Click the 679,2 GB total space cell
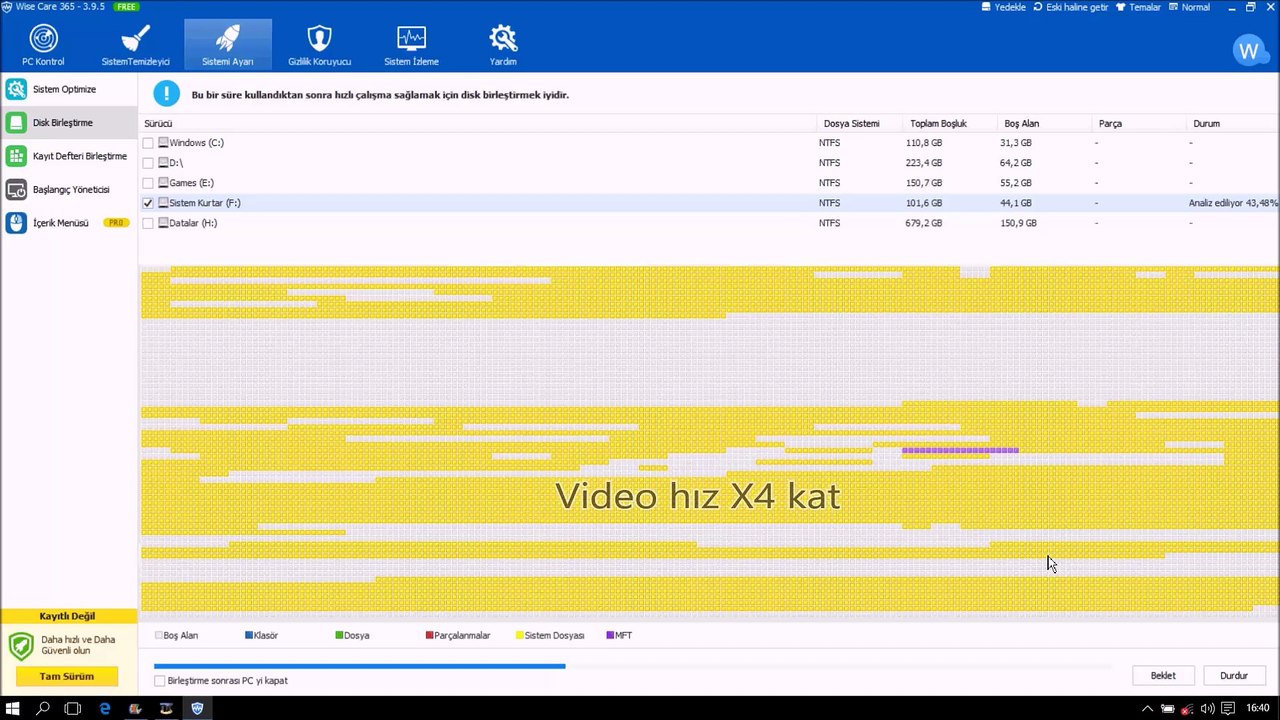 924,223
